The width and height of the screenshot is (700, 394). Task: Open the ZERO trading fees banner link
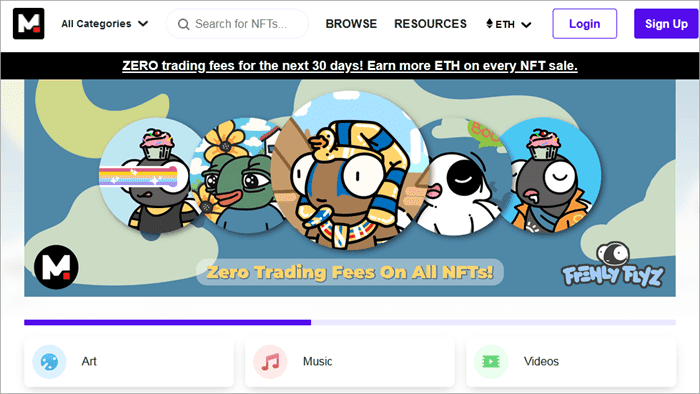pos(350,66)
